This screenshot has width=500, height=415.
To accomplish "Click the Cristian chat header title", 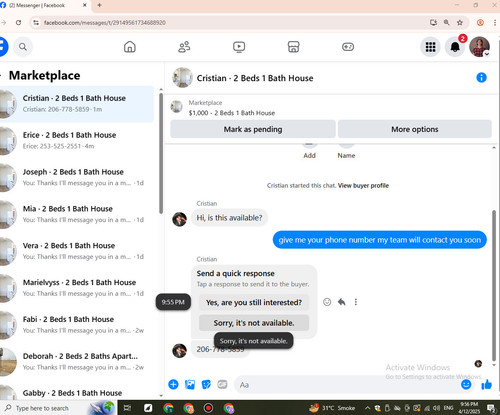I will click(x=255, y=78).
